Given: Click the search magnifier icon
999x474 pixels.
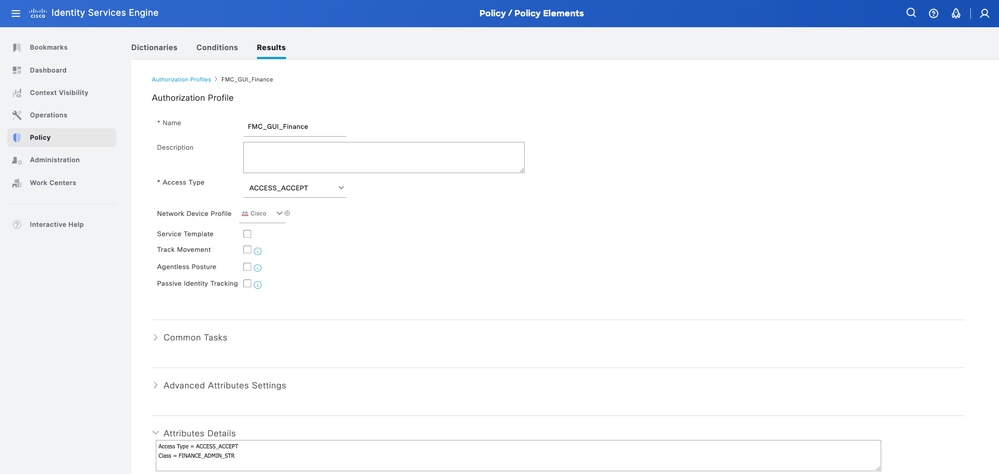Looking at the screenshot, I should tap(911, 13).
